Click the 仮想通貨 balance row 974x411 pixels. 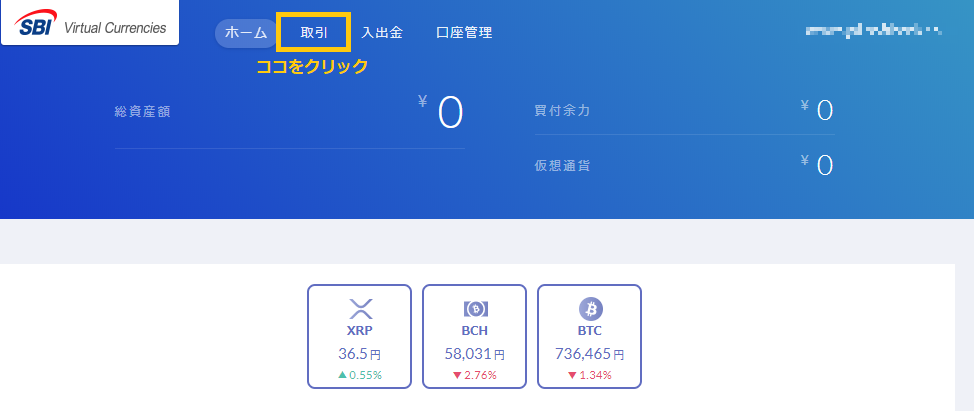tap(685, 165)
